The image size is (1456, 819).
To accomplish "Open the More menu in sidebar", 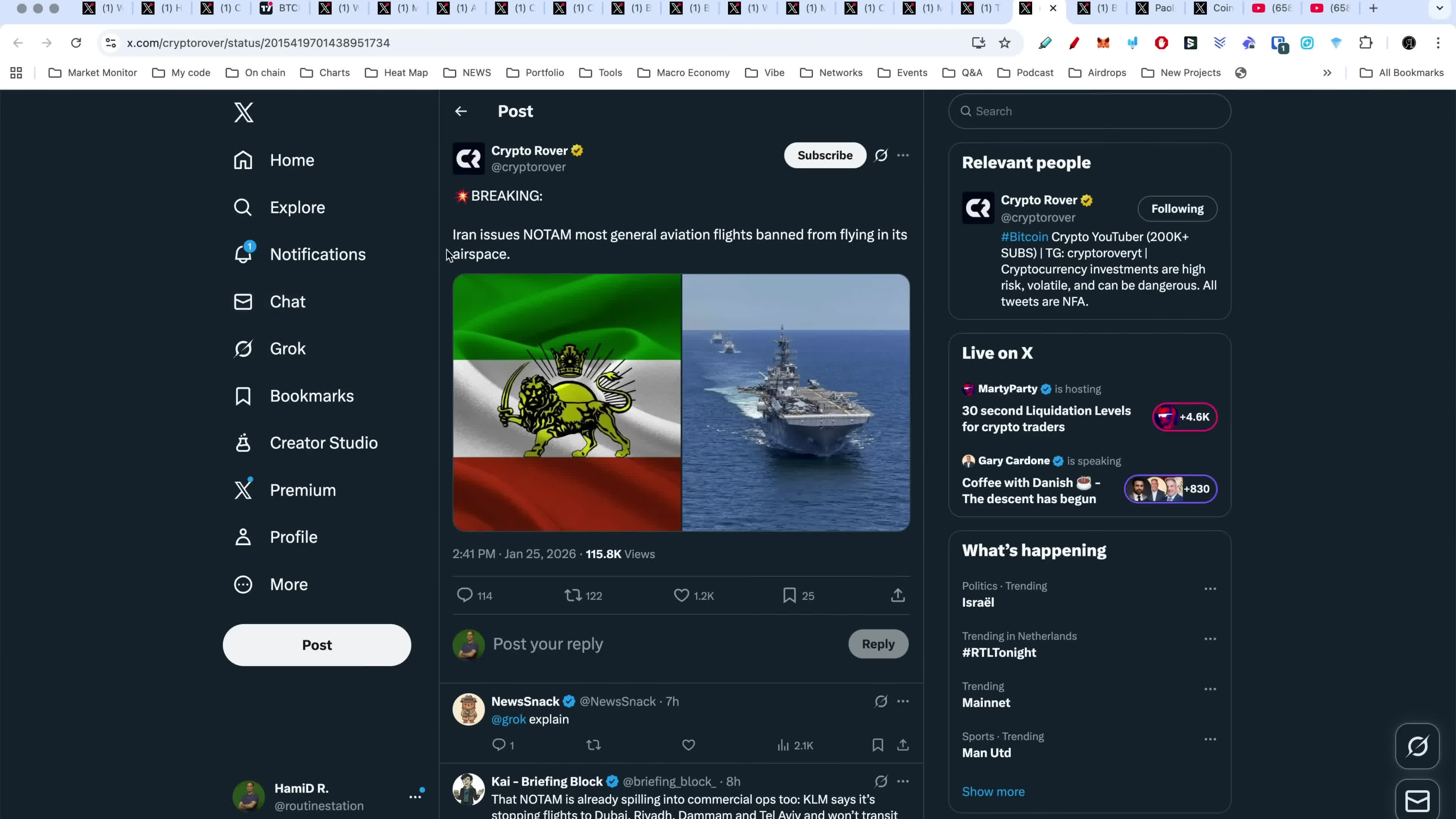I will (x=271, y=584).
